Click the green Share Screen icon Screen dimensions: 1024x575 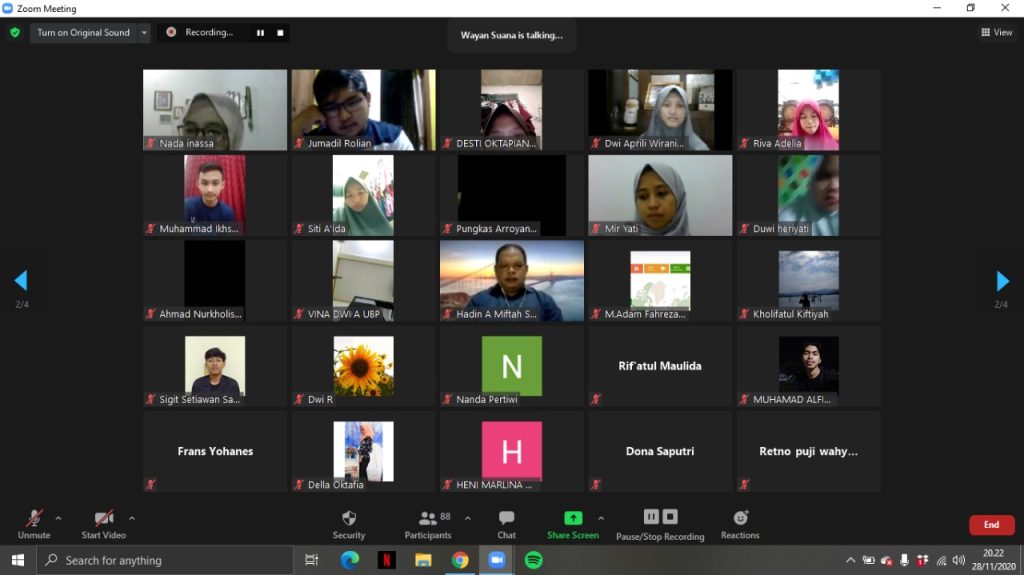(x=573, y=518)
